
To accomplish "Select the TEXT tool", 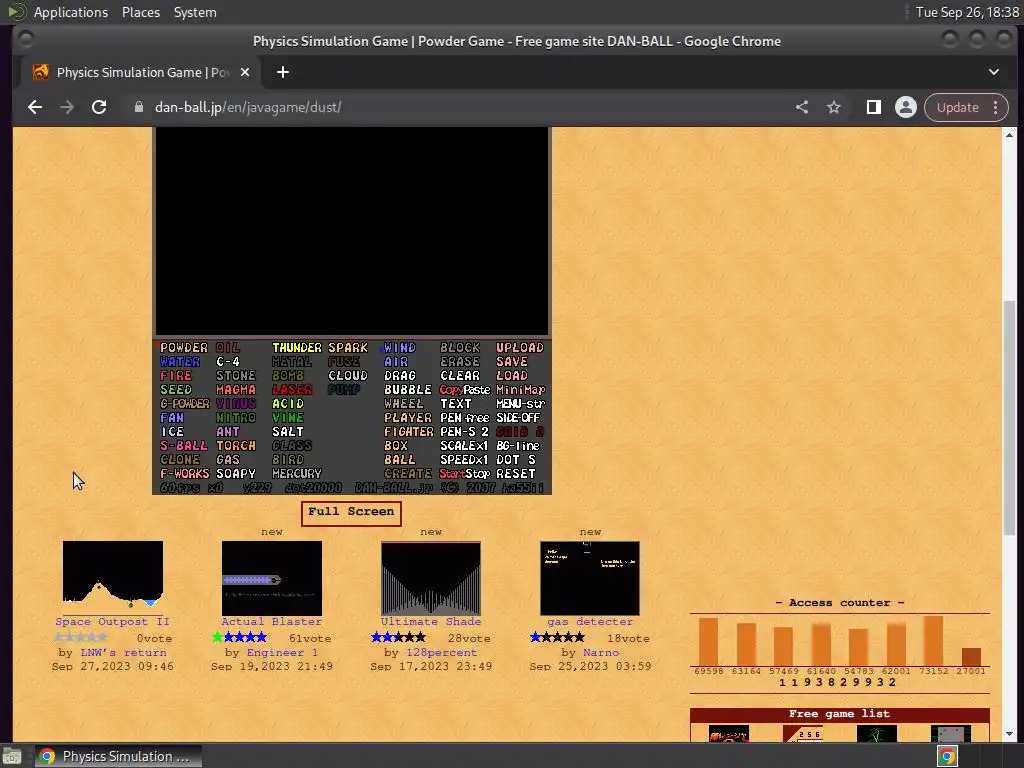I will point(456,404).
